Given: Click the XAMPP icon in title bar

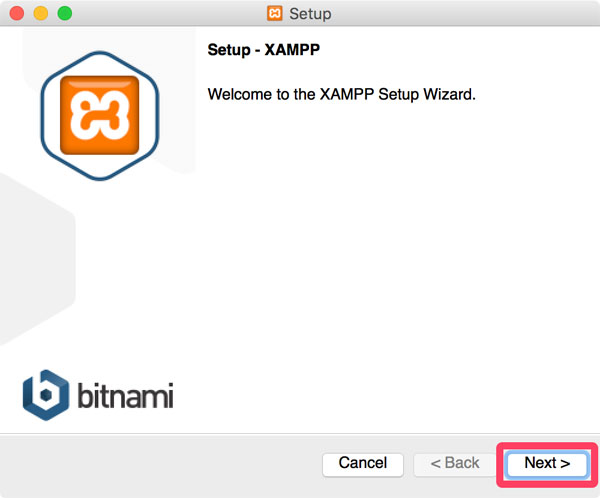Looking at the screenshot, I should click(274, 13).
